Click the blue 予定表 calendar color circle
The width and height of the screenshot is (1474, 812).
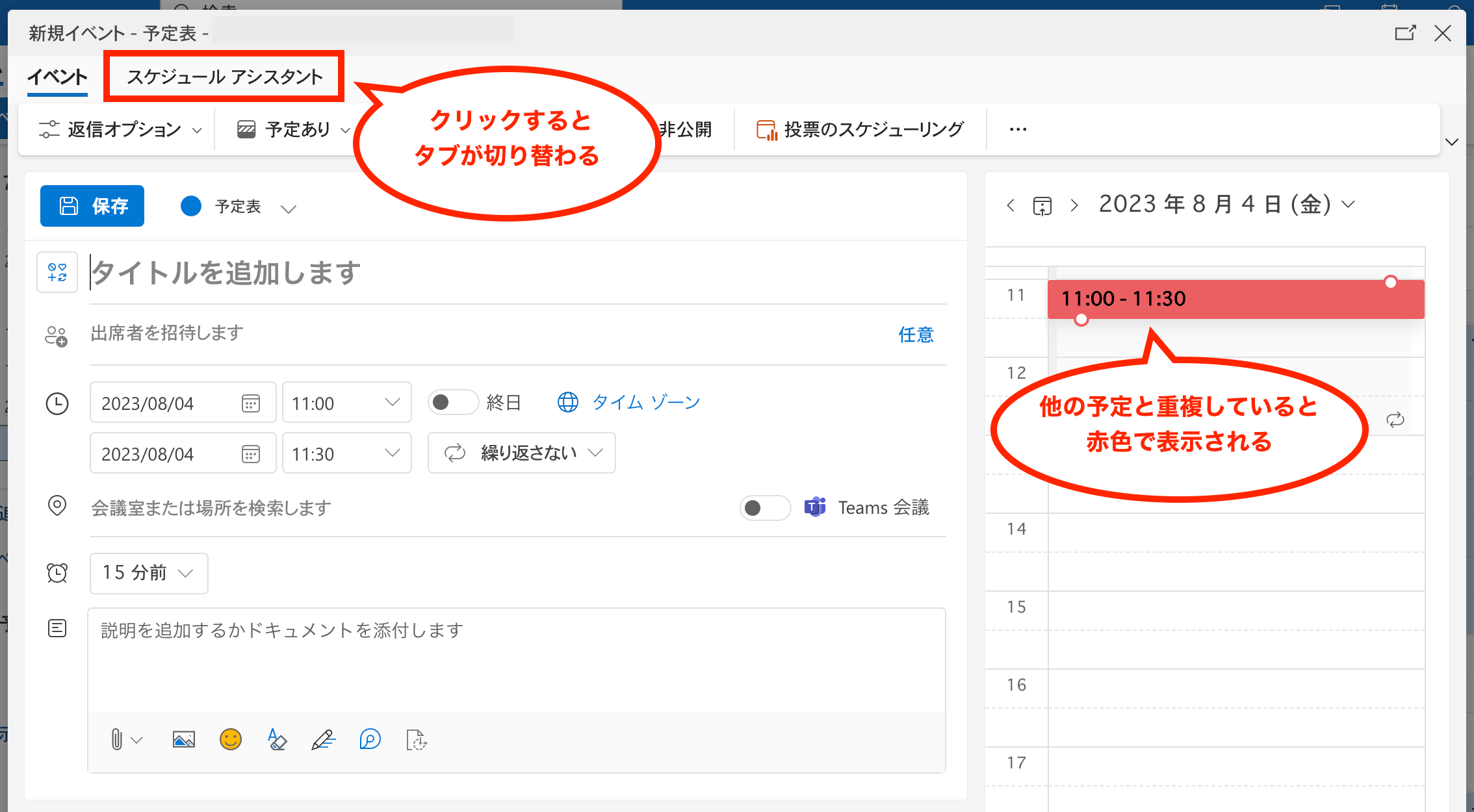pos(191,206)
